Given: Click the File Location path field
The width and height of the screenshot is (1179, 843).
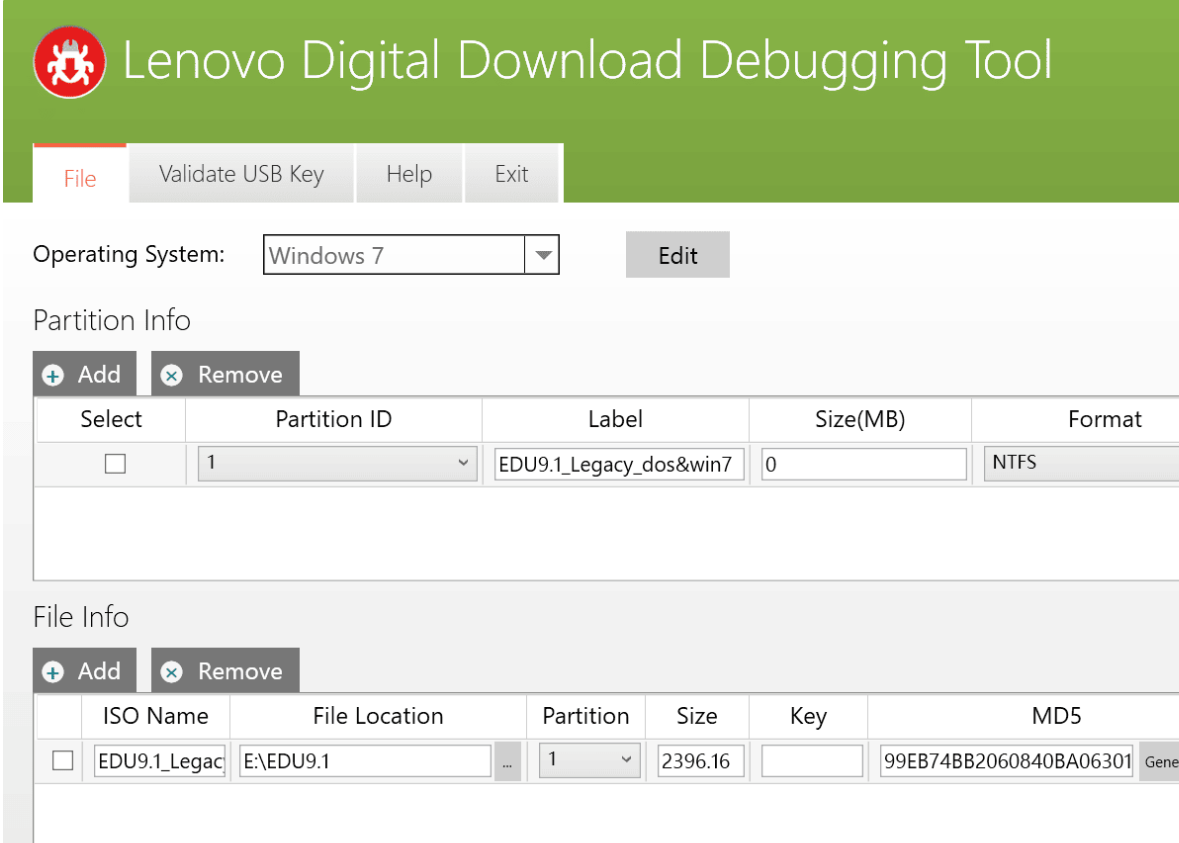Looking at the screenshot, I should (365, 760).
